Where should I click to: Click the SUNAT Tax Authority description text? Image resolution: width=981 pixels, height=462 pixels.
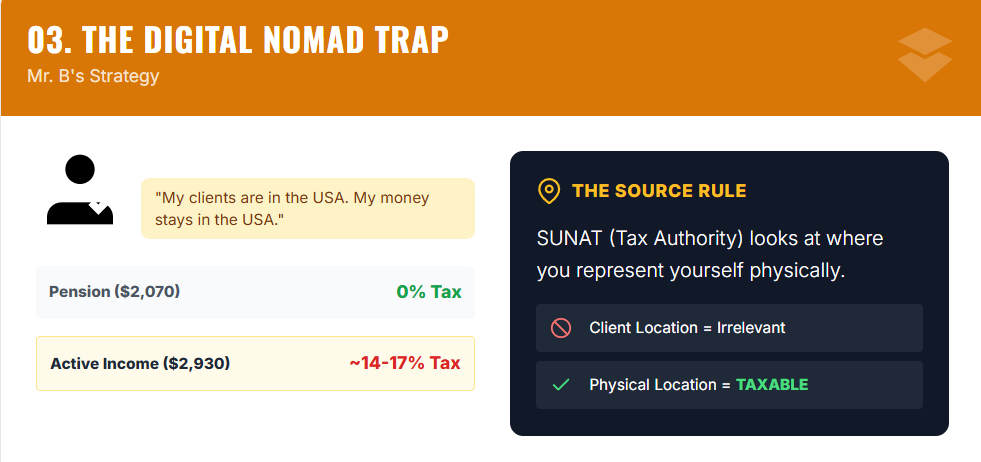(x=710, y=254)
